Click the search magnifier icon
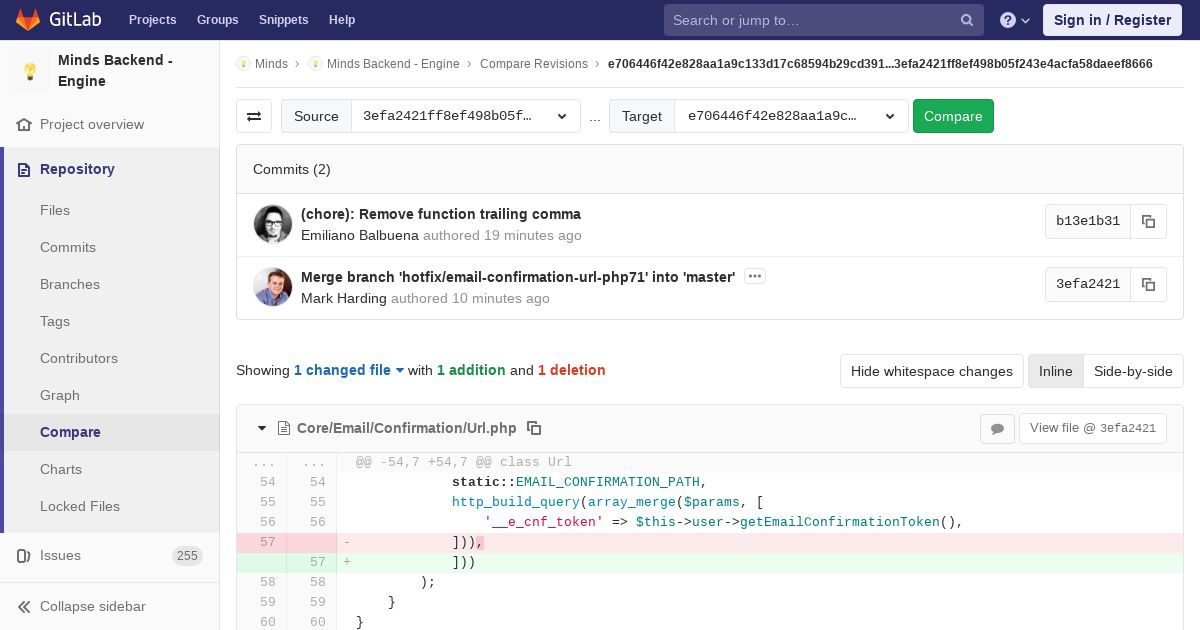This screenshot has width=1200, height=630. tap(966, 20)
